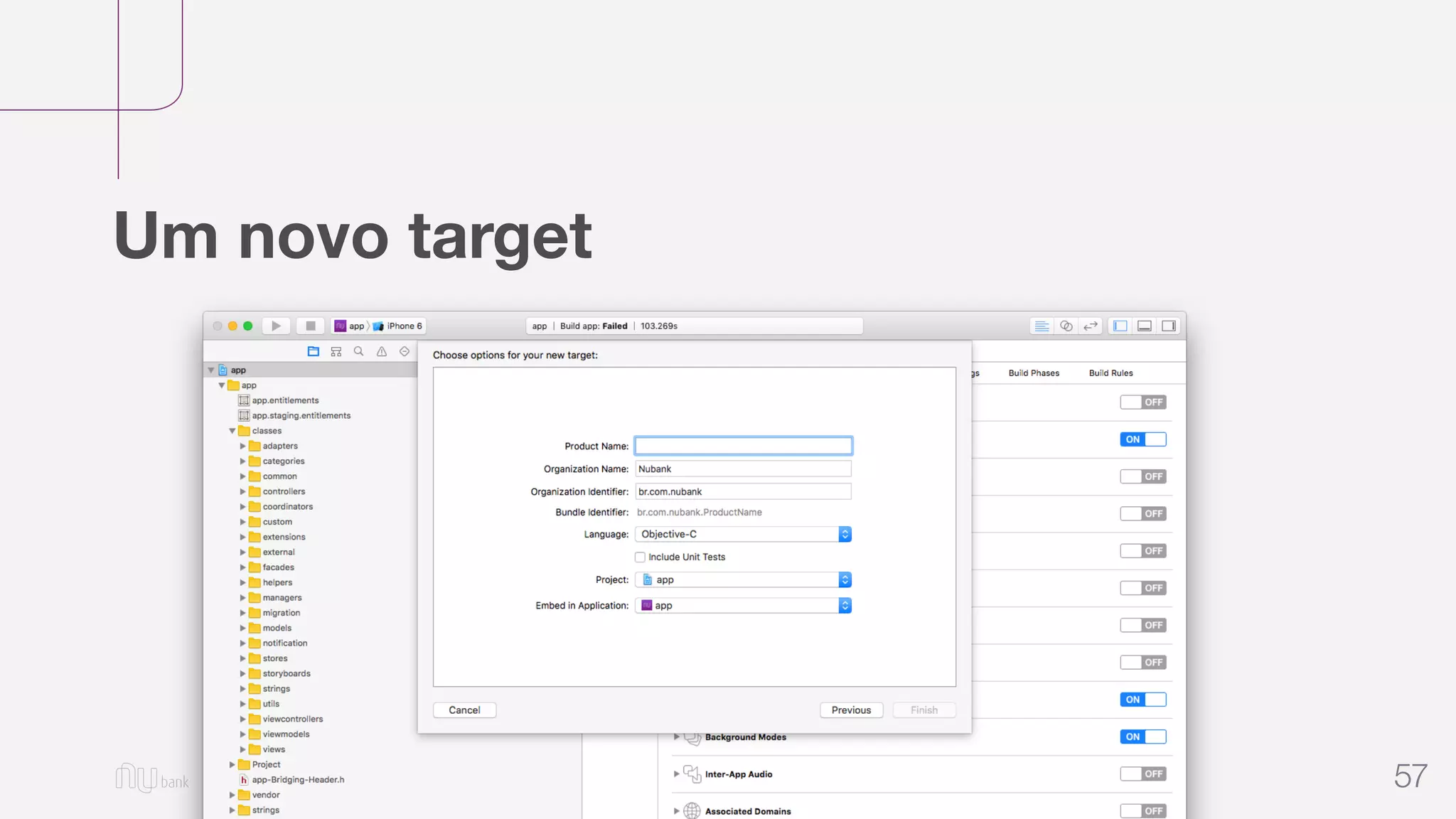
Task: Select app.staging.entitlements file
Action: [294, 415]
